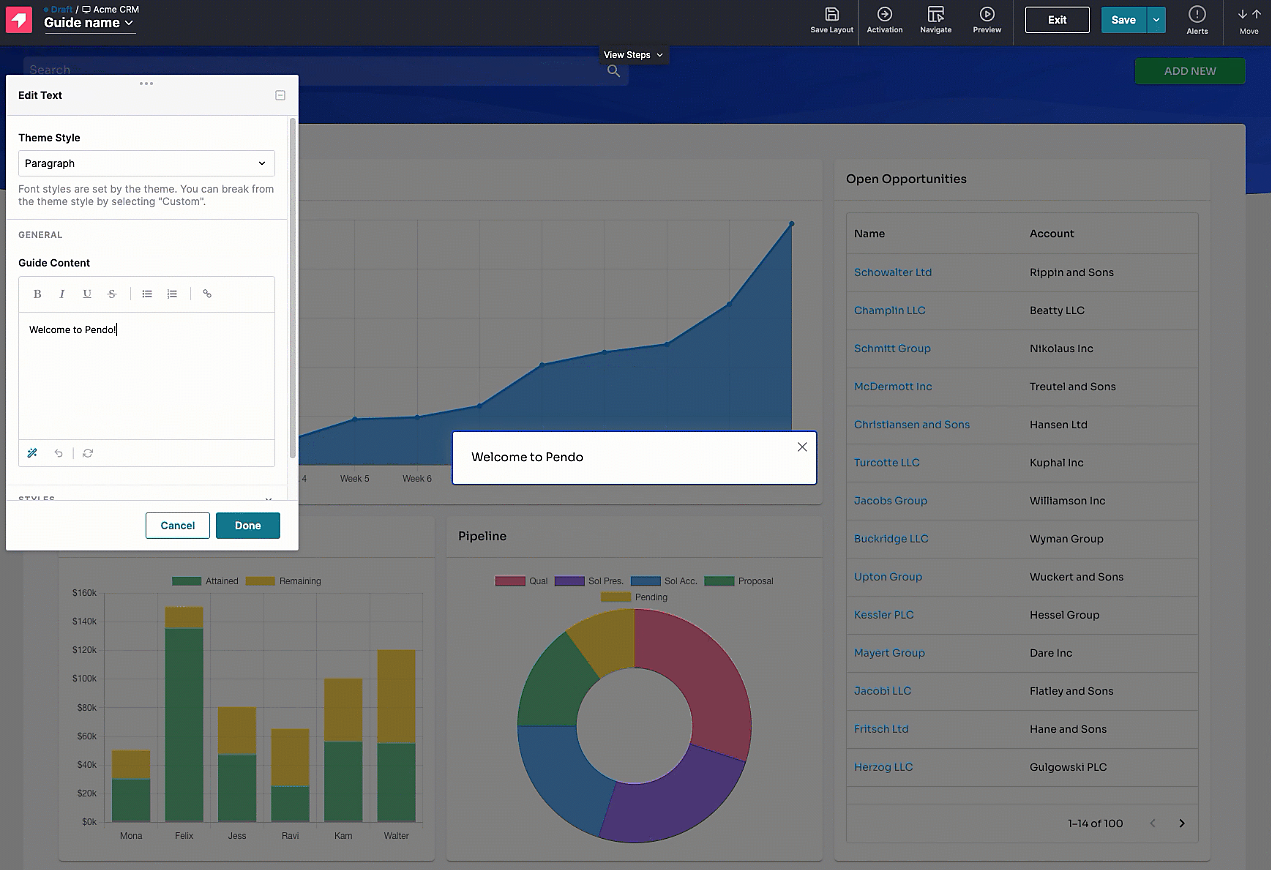Expand the View Steps dropdown

pyautogui.click(x=634, y=55)
